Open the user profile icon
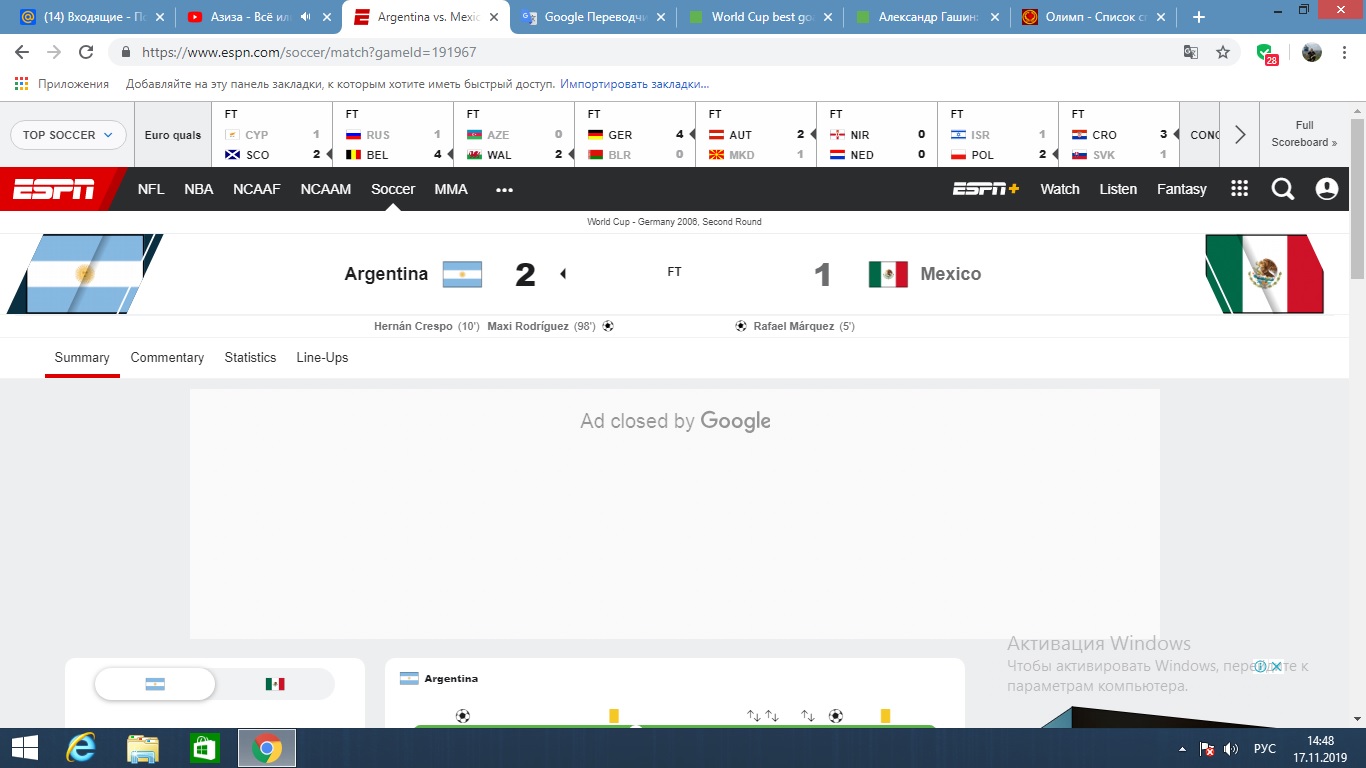1366x768 pixels. pyautogui.click(x=1327, y=189)
